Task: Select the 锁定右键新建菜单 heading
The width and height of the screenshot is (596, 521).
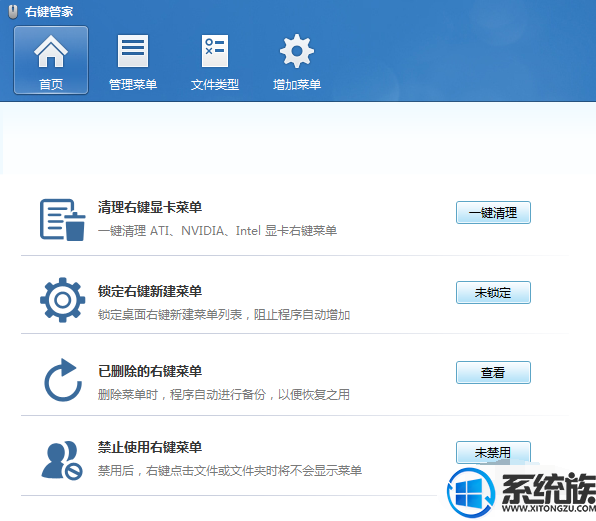Action: pos(150,291)
